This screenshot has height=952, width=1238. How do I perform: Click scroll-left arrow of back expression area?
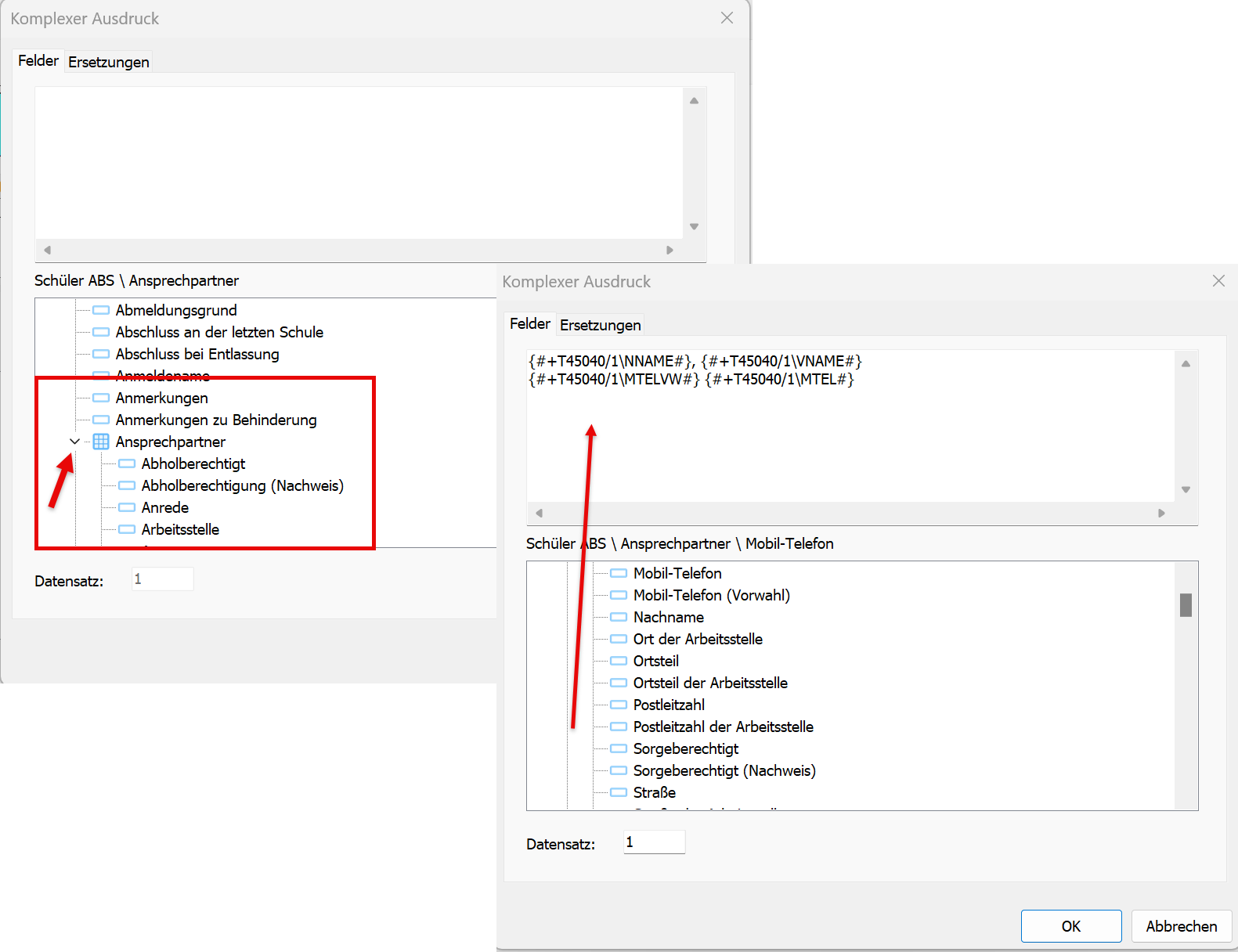[47, 250]
